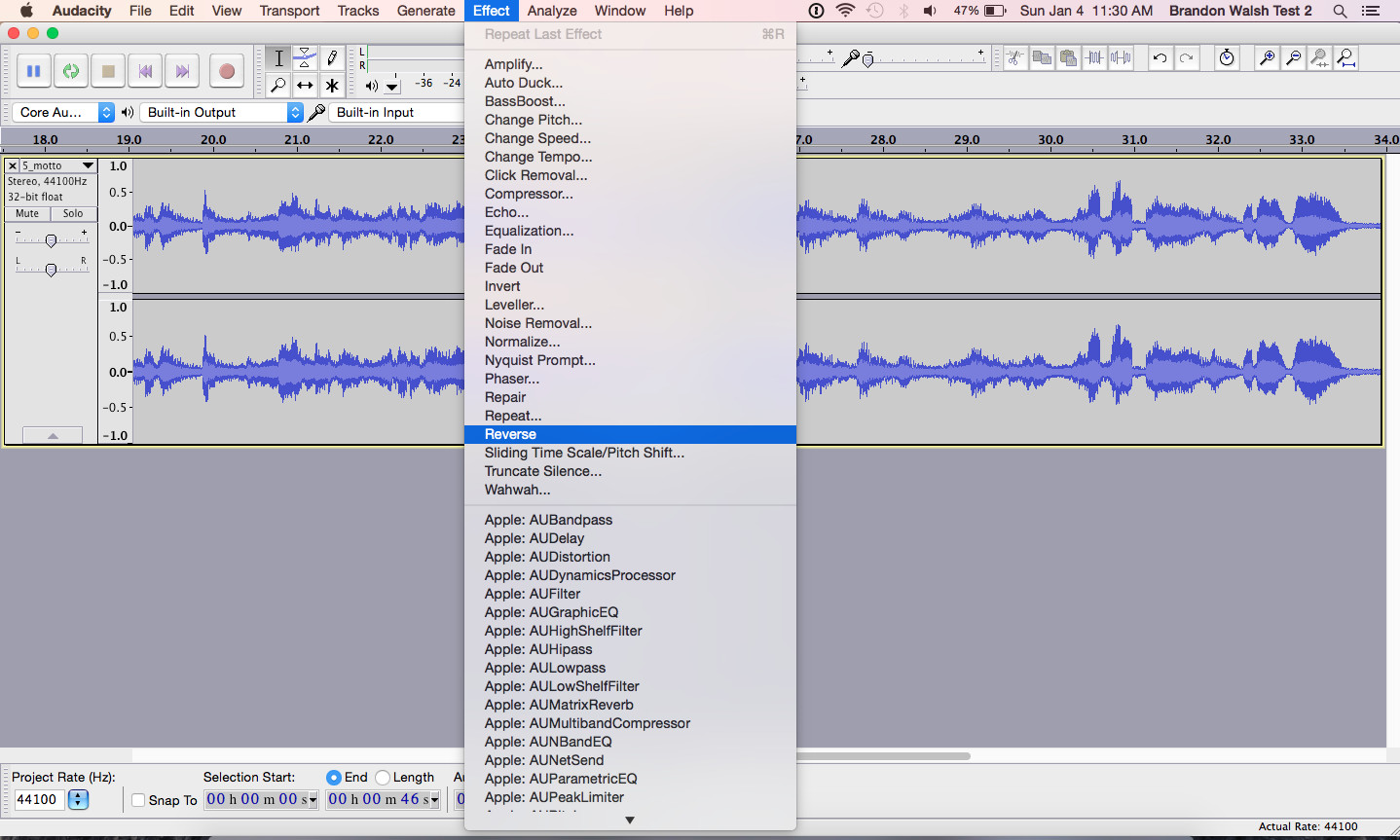
Task: Click the Zoom Out magnifier icon
Action: 1293,58
